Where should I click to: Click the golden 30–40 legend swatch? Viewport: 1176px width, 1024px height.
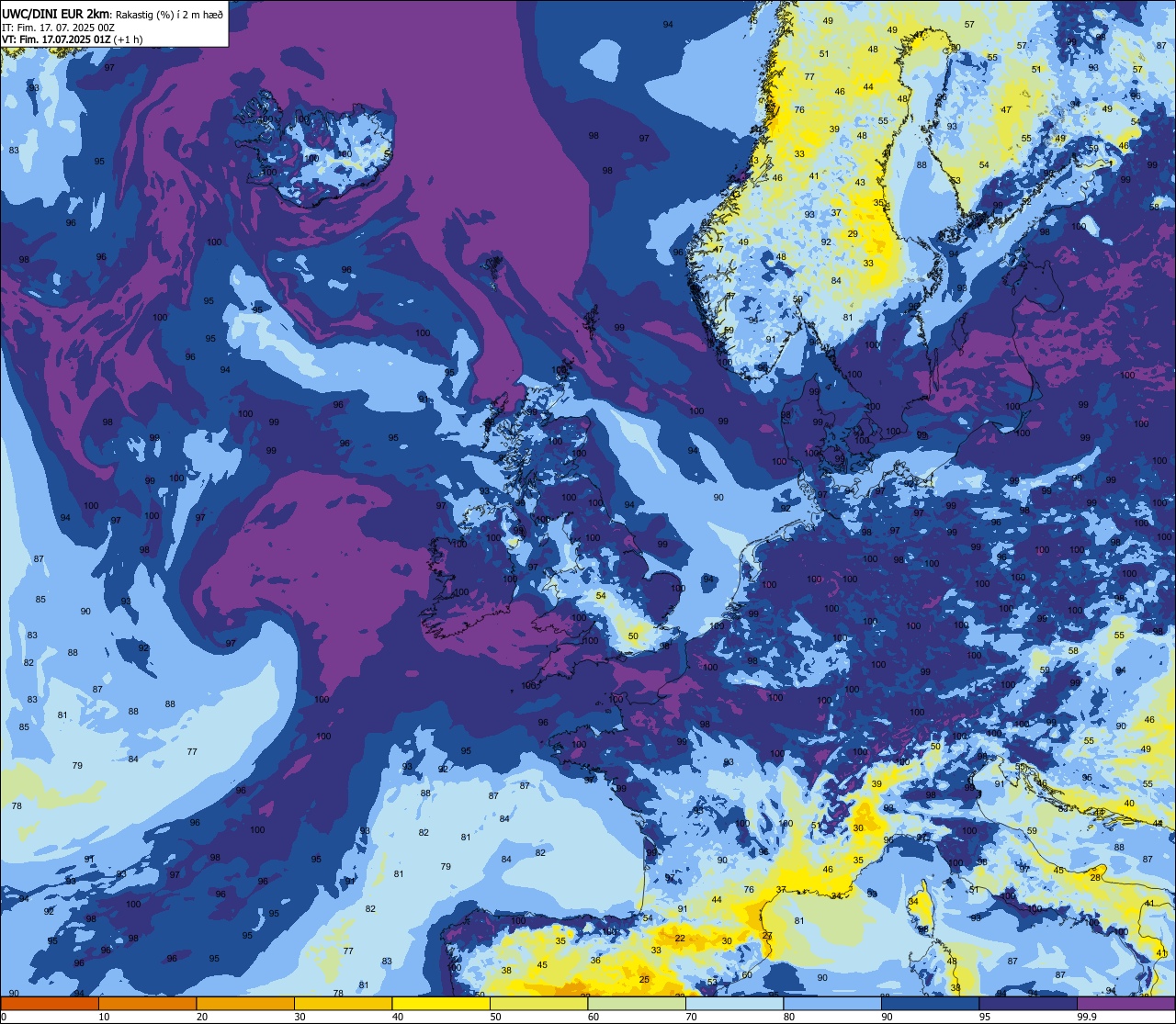(x=343, y=1003)
